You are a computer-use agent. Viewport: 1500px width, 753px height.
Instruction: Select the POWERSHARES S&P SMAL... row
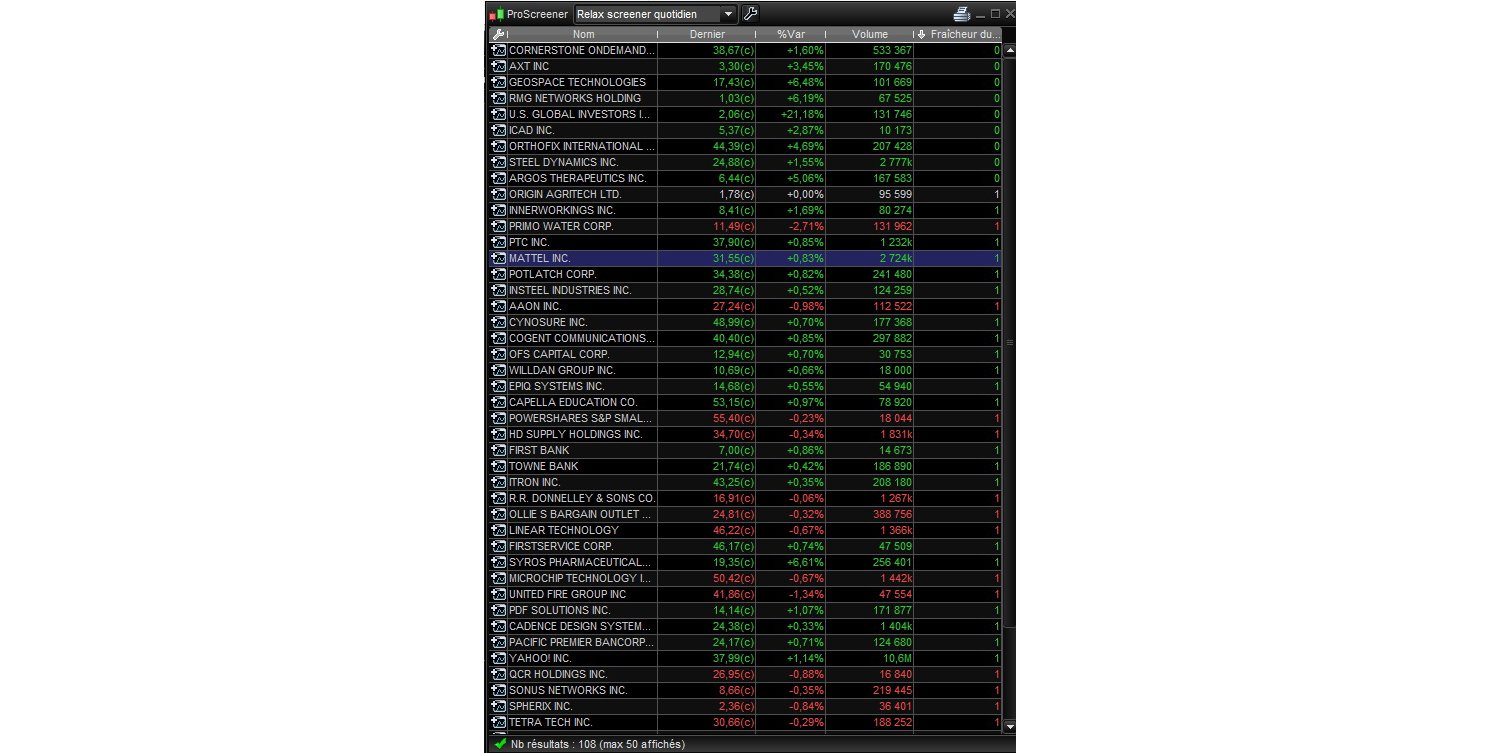click(746, 418)
